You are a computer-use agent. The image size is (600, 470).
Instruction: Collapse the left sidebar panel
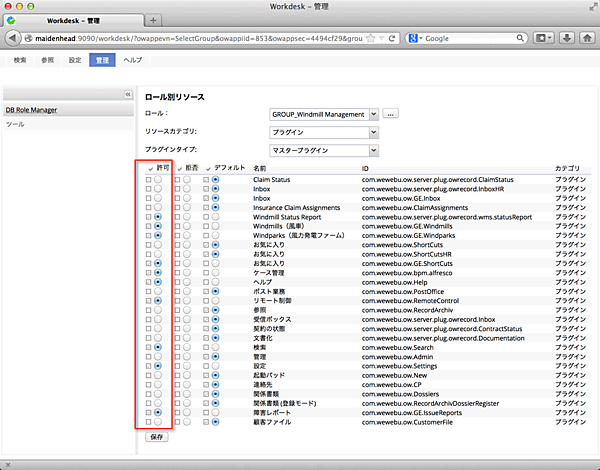[x=128, y=94]
